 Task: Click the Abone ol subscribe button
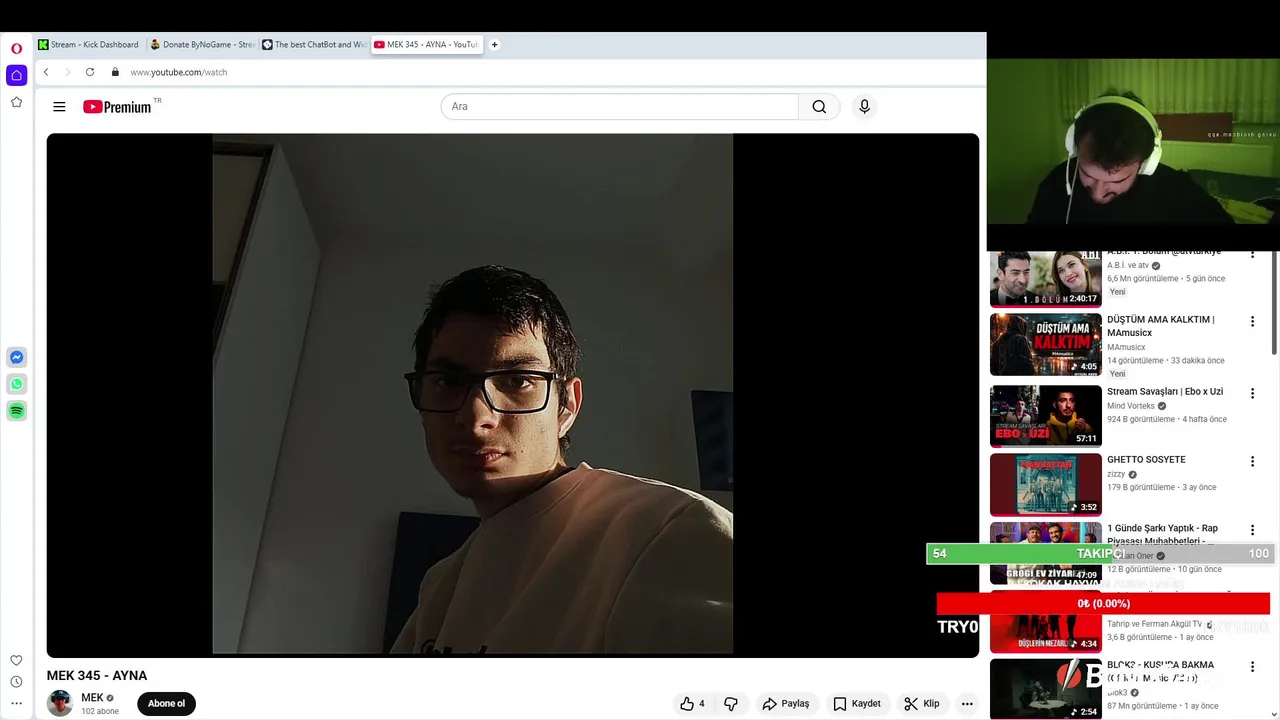[x=166, y=704]
